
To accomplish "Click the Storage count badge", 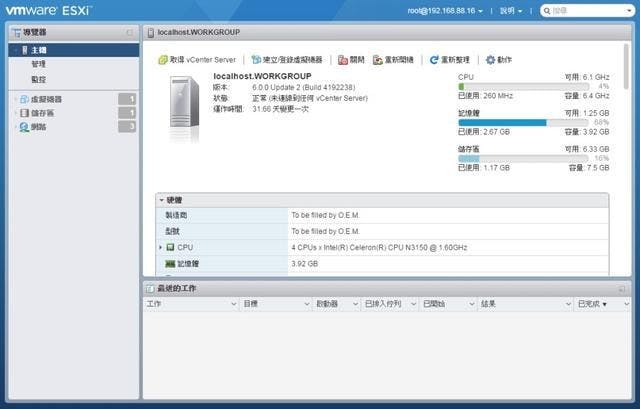I will click(x=127, y=113).
